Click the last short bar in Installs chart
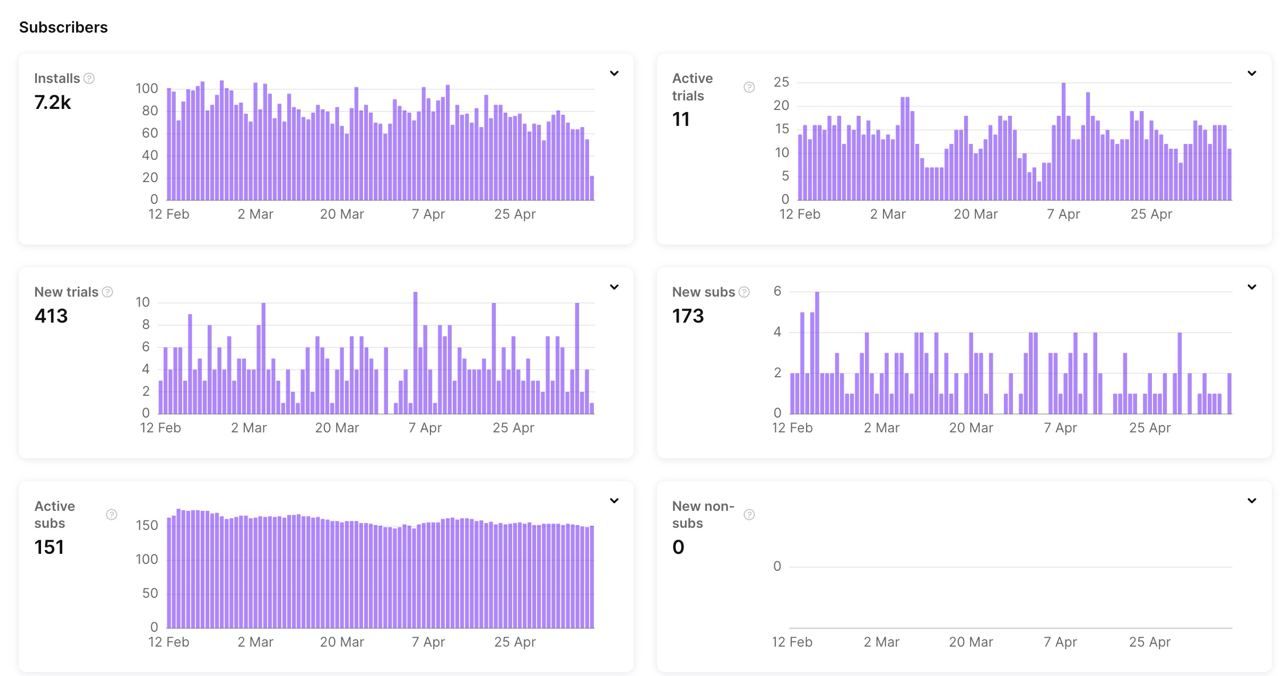1280x676 pixels. click(x=592, y=188)
